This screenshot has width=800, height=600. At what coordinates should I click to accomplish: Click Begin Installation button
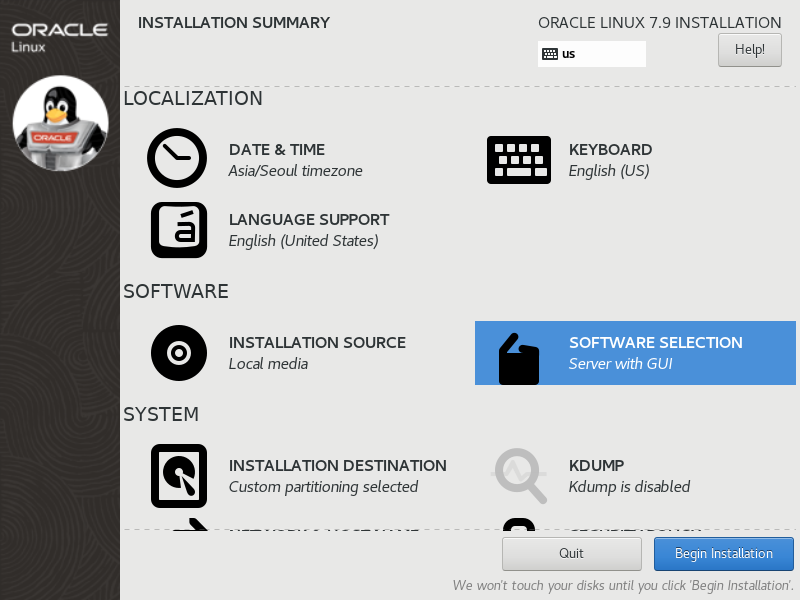point(723,554)
